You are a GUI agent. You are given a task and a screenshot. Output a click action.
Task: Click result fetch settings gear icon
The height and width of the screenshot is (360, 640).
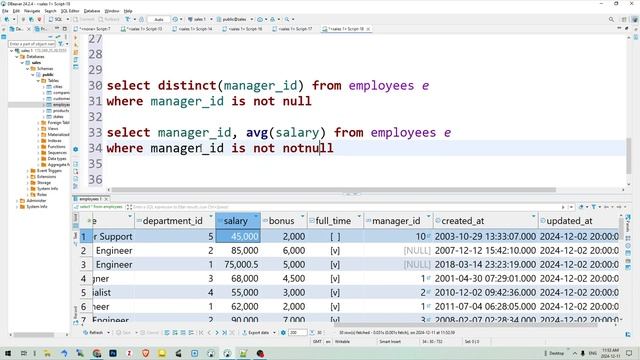(283, 333)
